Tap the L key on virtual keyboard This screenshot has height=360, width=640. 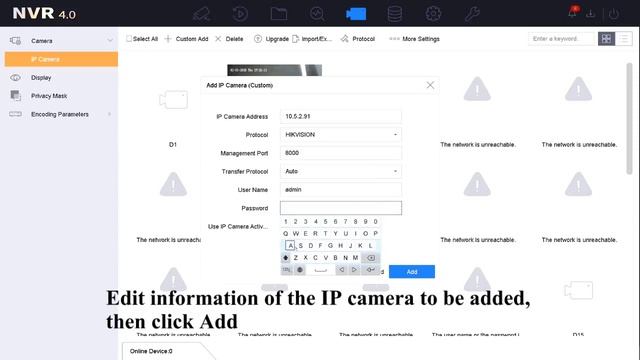point(370,246)
